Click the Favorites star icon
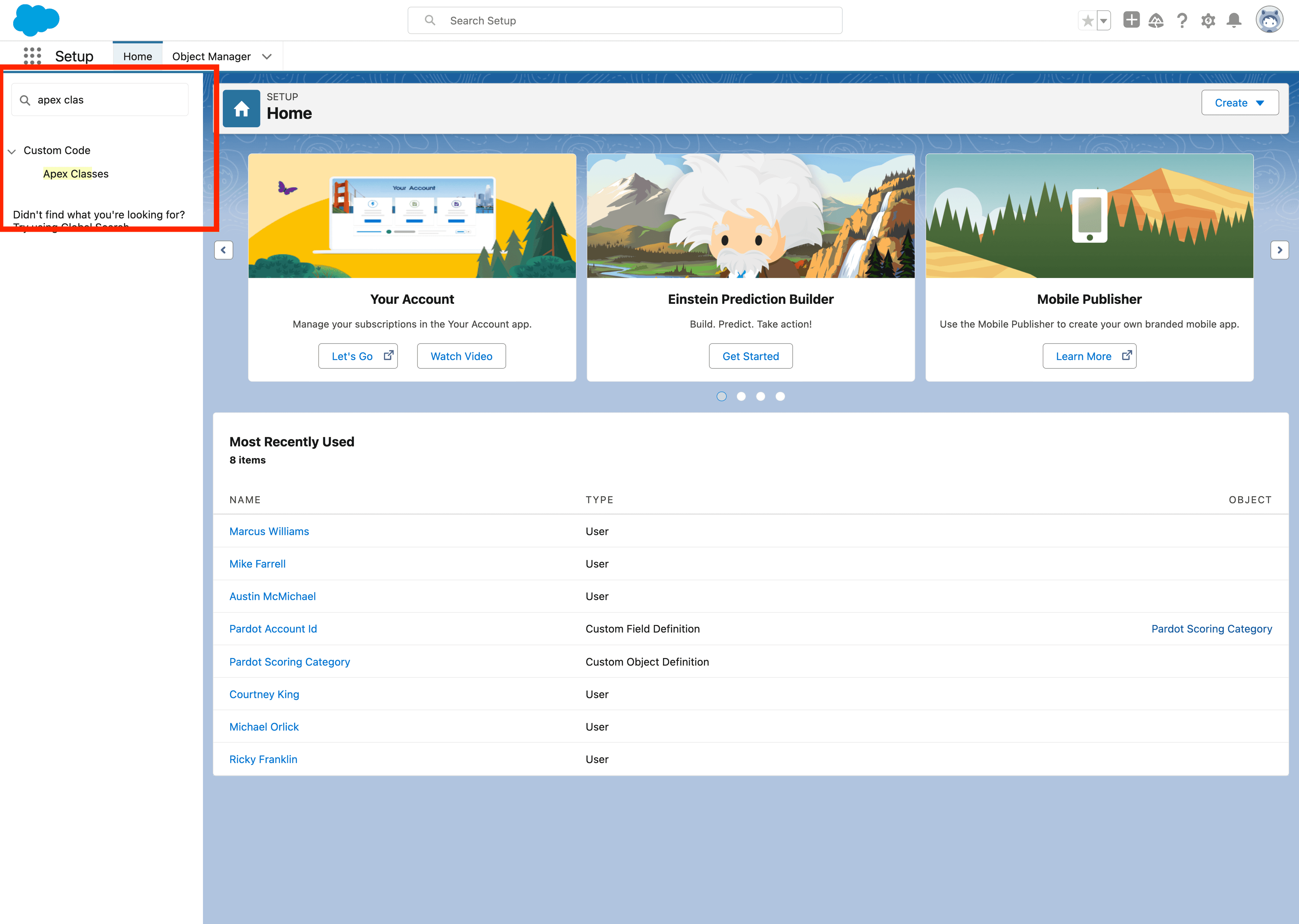This screenshot has height=924, width=1299. [x=1088, y=21]
